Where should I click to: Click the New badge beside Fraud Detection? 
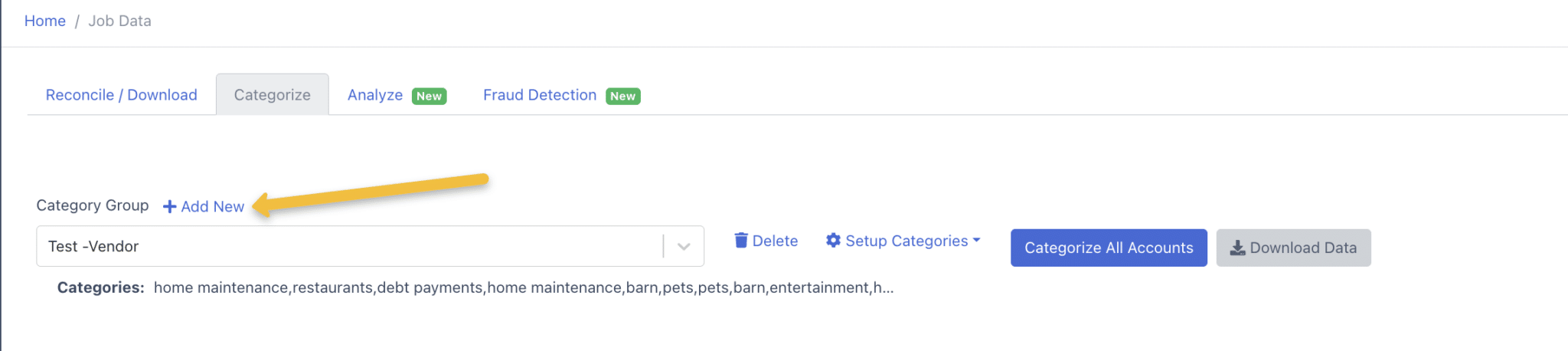[x=623, y=96]
